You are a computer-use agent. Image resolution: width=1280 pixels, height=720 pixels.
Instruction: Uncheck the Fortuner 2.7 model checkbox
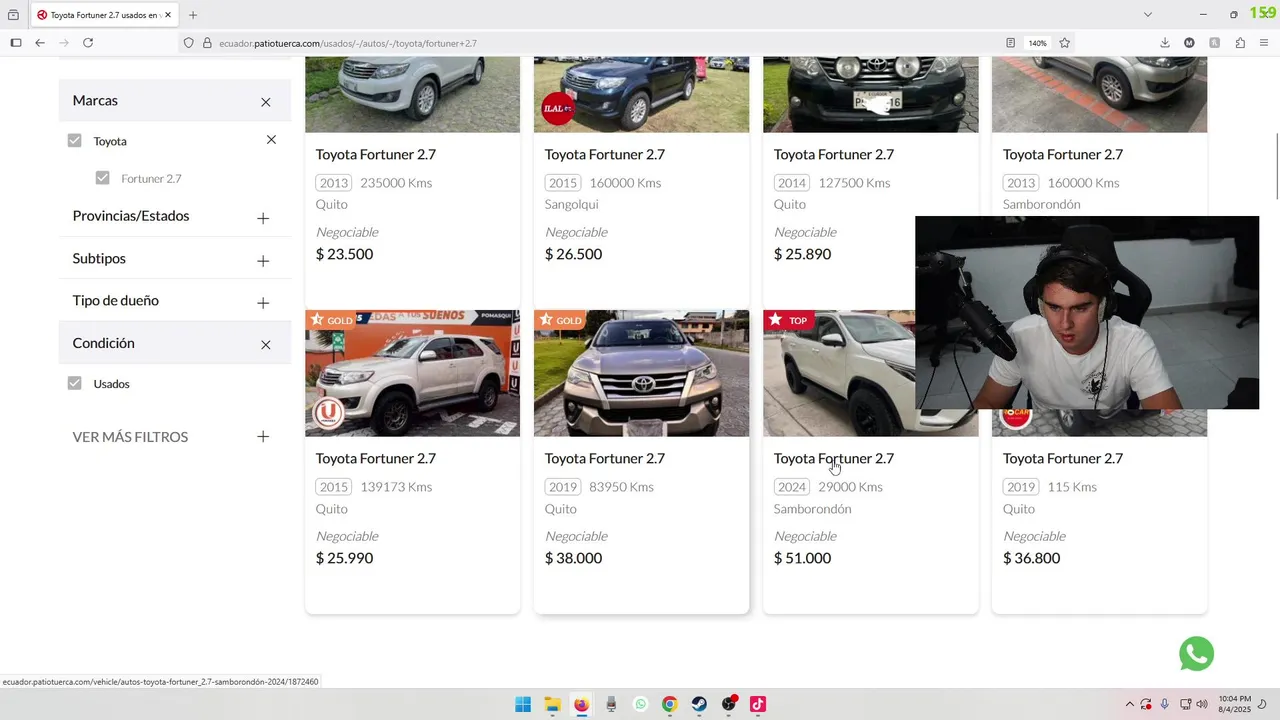click(x=102, y=178)
